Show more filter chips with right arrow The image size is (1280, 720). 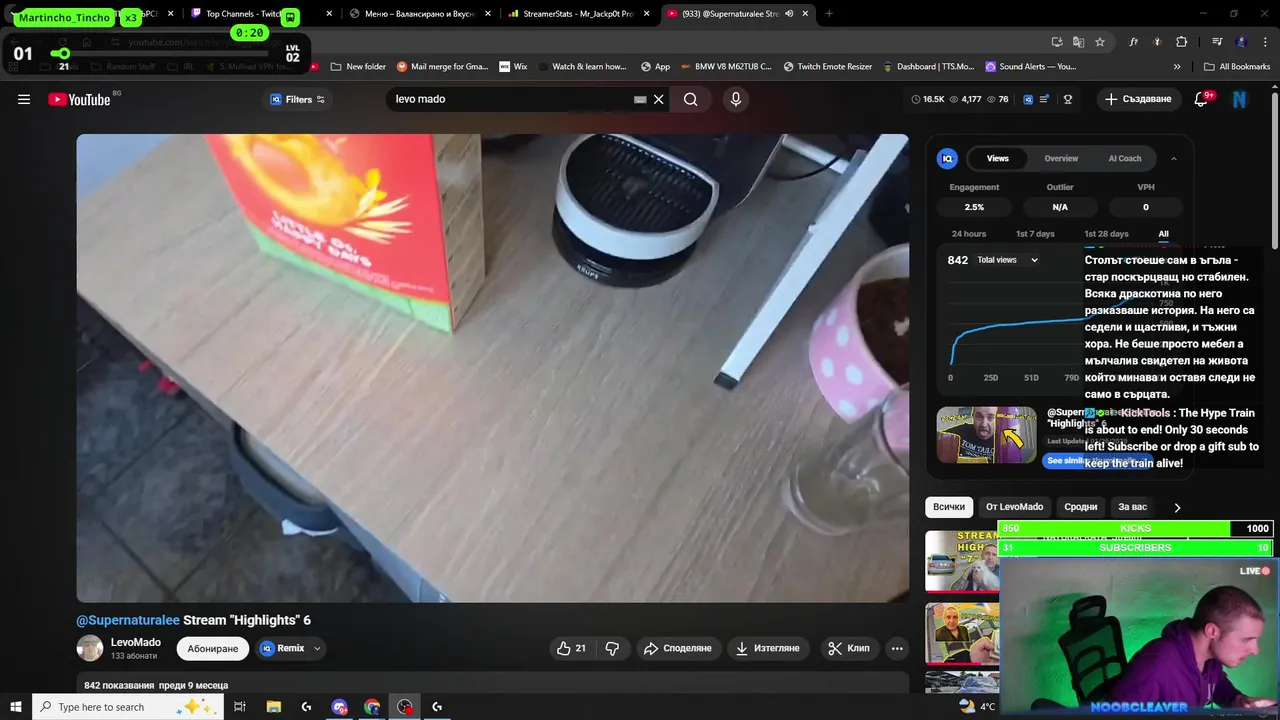coord(1177,507)
